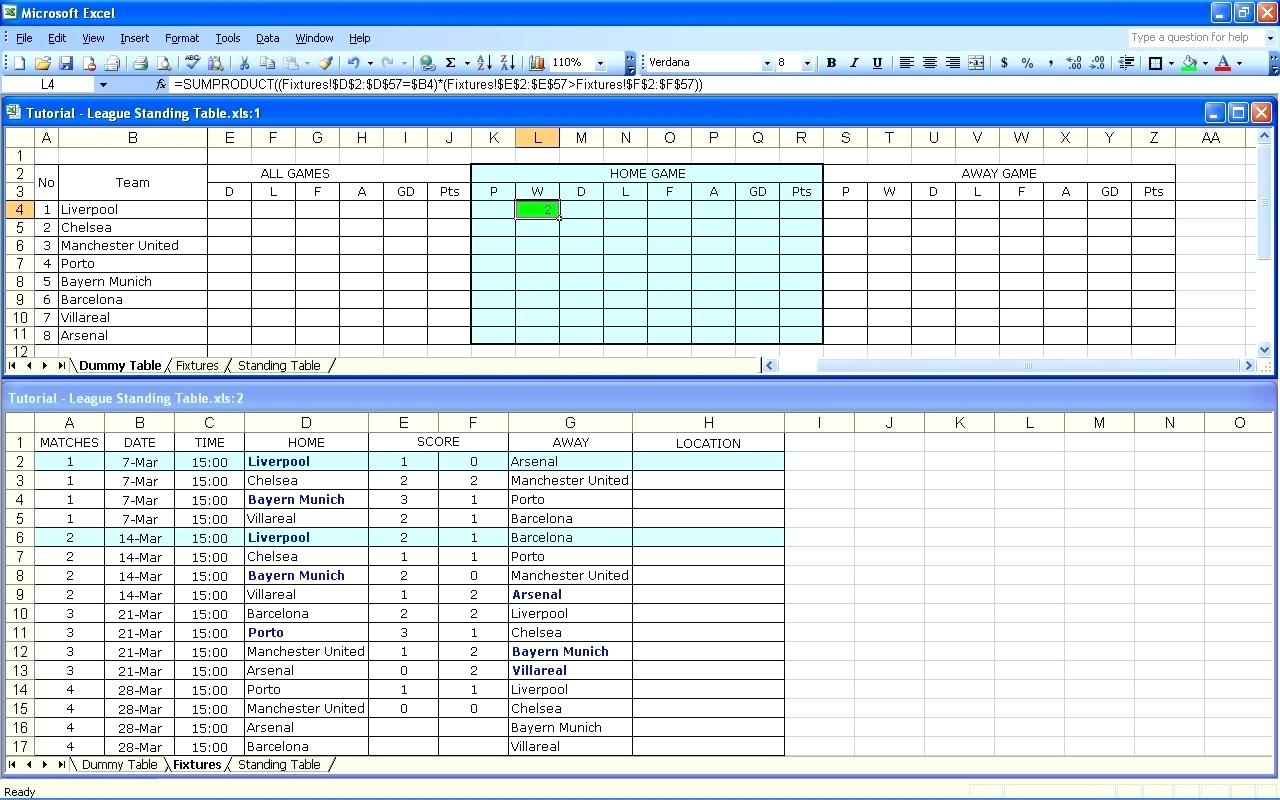
Task: Open the Name Box dropdown arrow
Action: click(x=103, y=85)
